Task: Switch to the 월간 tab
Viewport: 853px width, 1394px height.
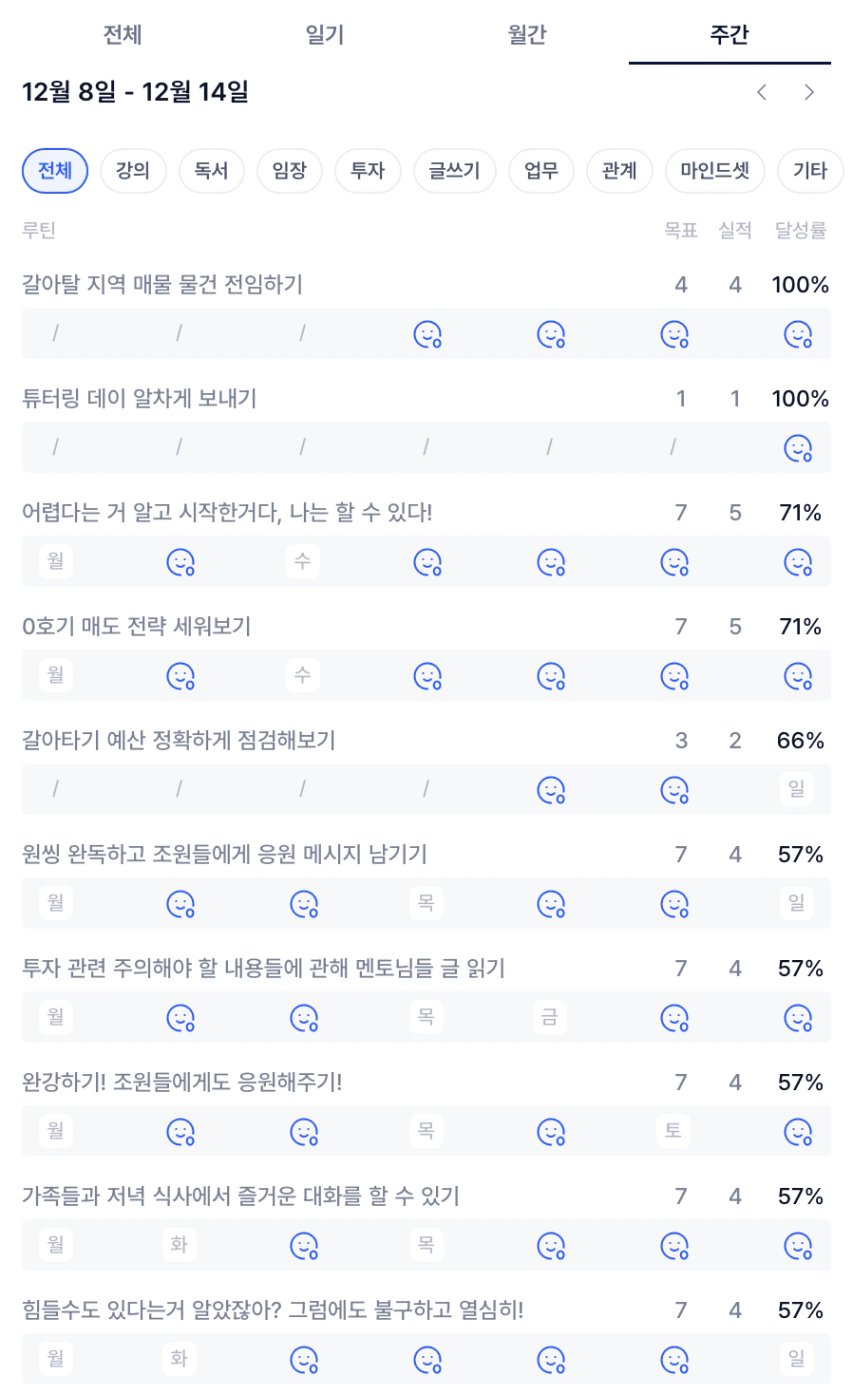Action: point(527,35)
